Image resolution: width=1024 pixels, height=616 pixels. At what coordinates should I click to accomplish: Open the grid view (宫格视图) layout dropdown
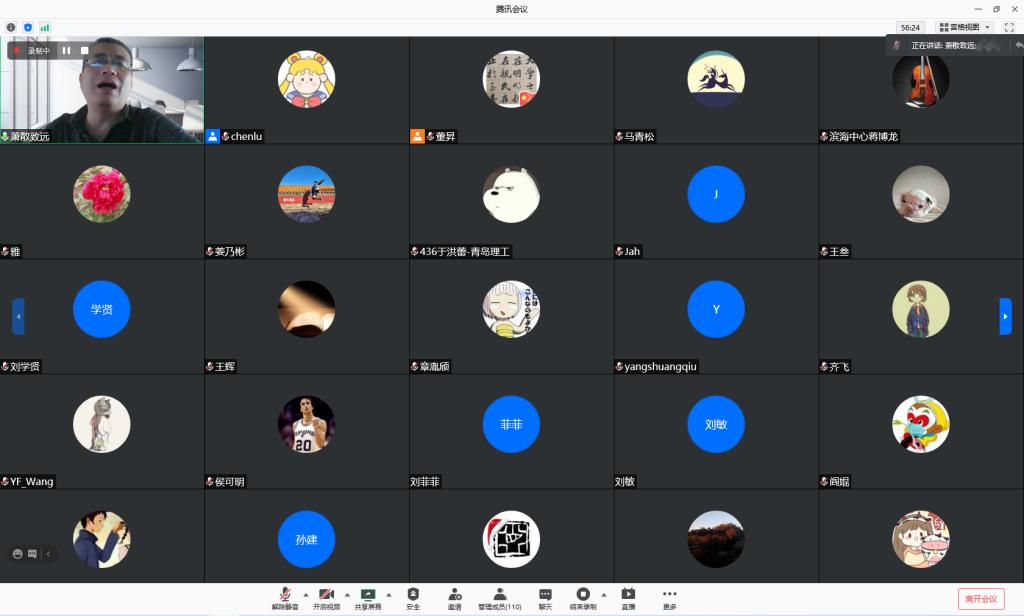point(965,27)
